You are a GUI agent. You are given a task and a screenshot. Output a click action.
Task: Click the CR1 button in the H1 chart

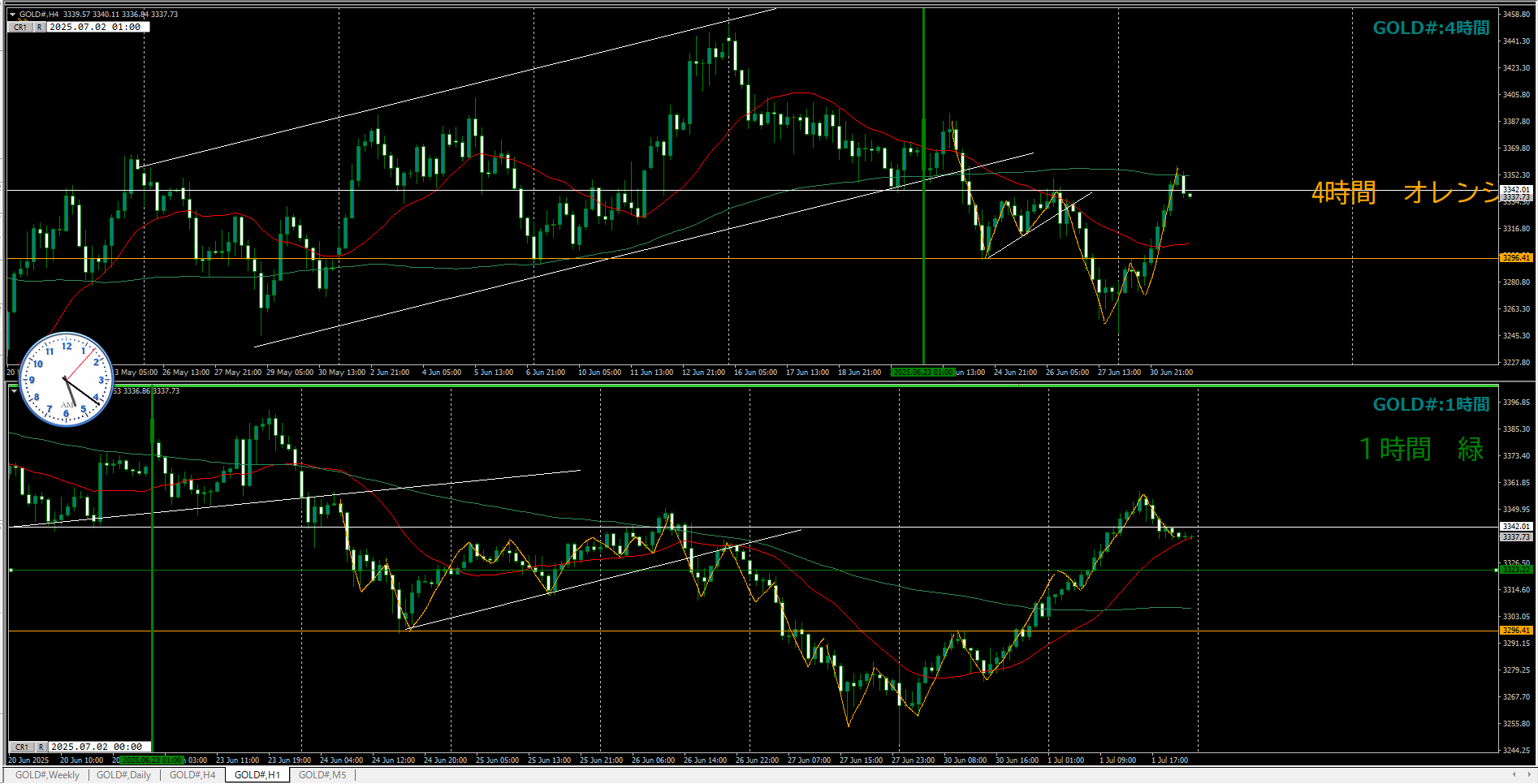point(22,747)
